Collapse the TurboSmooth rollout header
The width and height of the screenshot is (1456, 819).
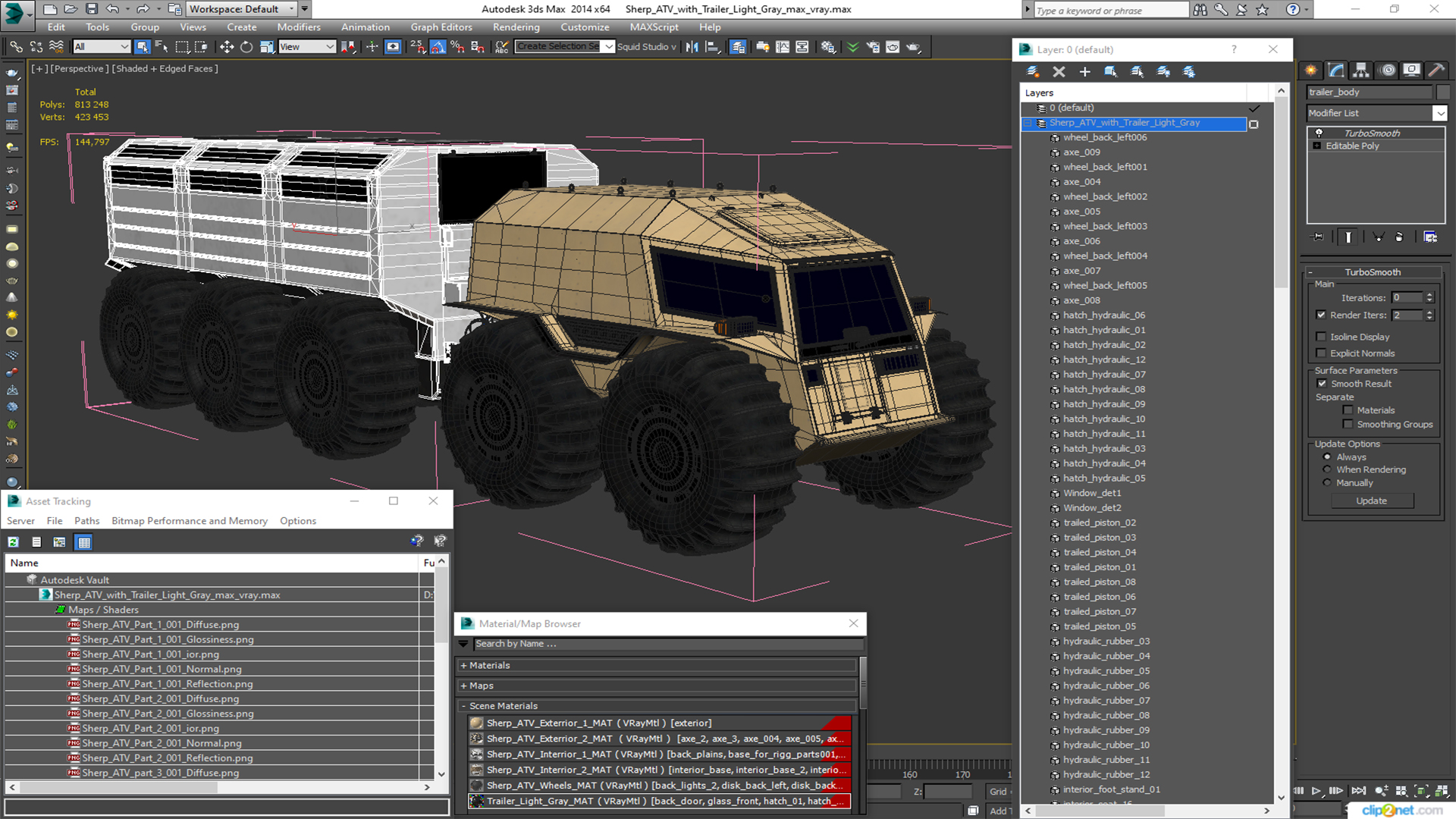pyautogui.click(x=1373, y=272)
